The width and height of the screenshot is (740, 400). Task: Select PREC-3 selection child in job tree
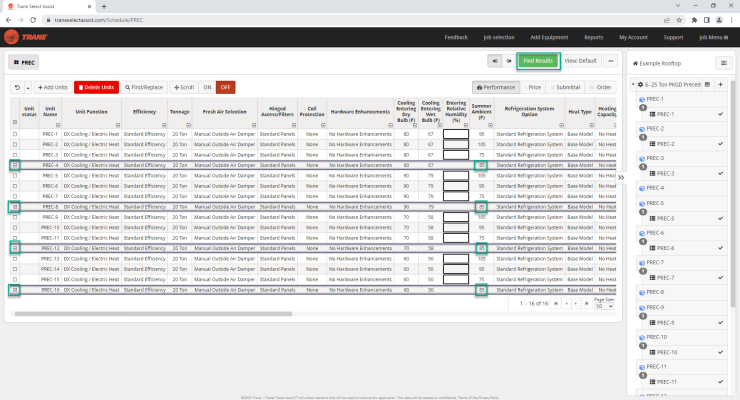(x=665, y=174)
